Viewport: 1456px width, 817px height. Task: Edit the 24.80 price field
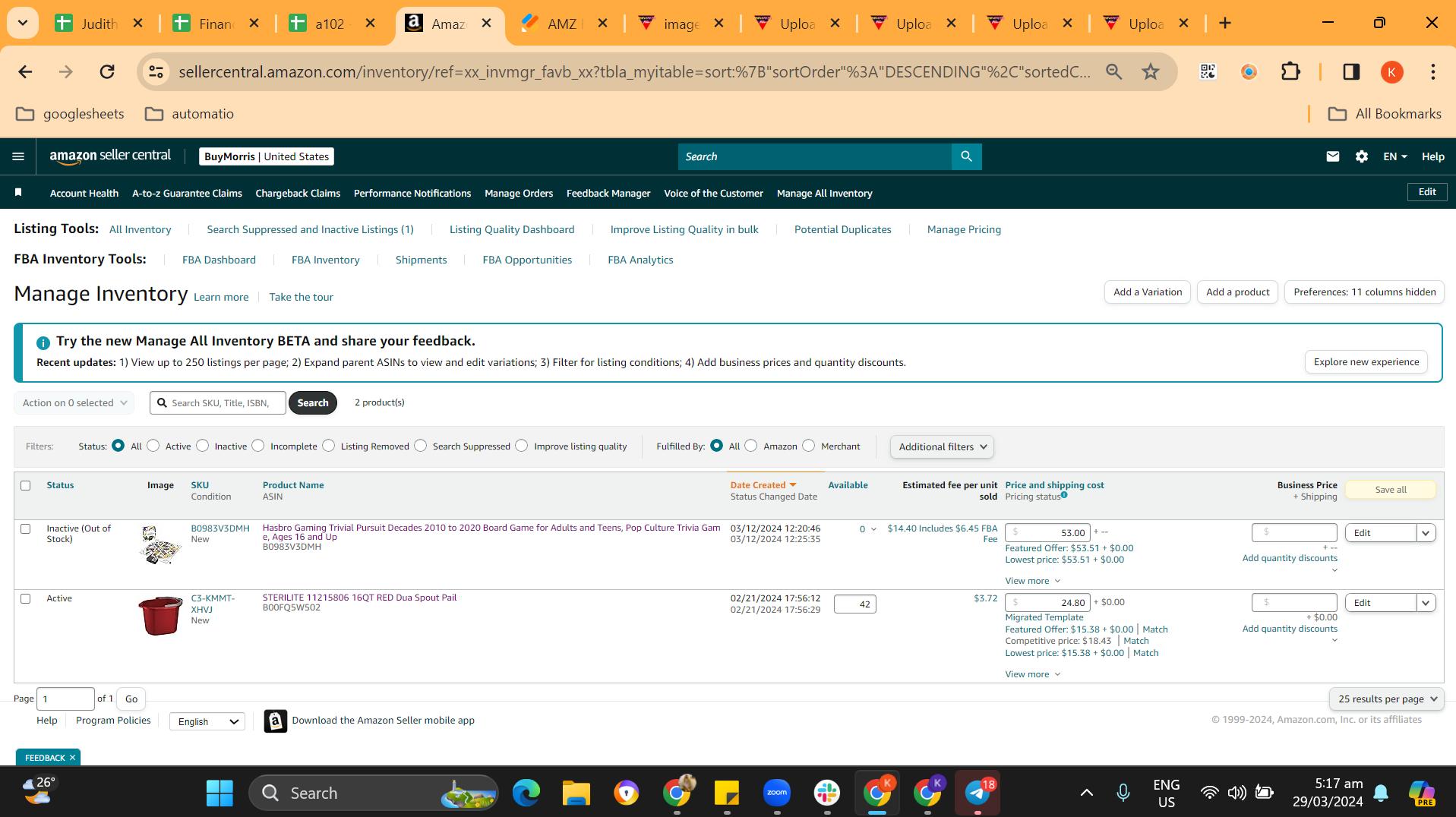pyautogui.click(x=1047, y=603)
